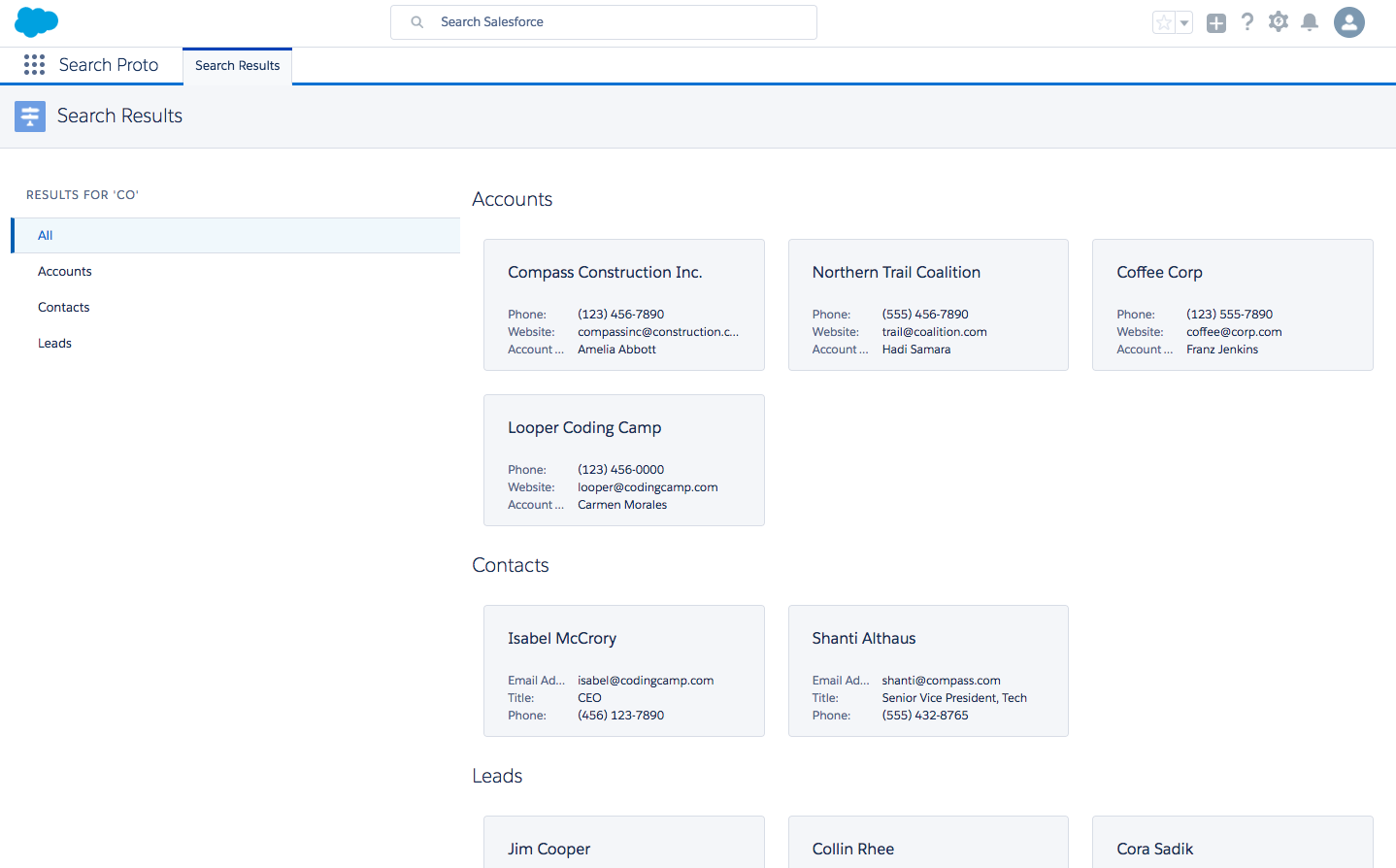
Task: Click compassinc@construction.c... website value
Action: (658, 332)
